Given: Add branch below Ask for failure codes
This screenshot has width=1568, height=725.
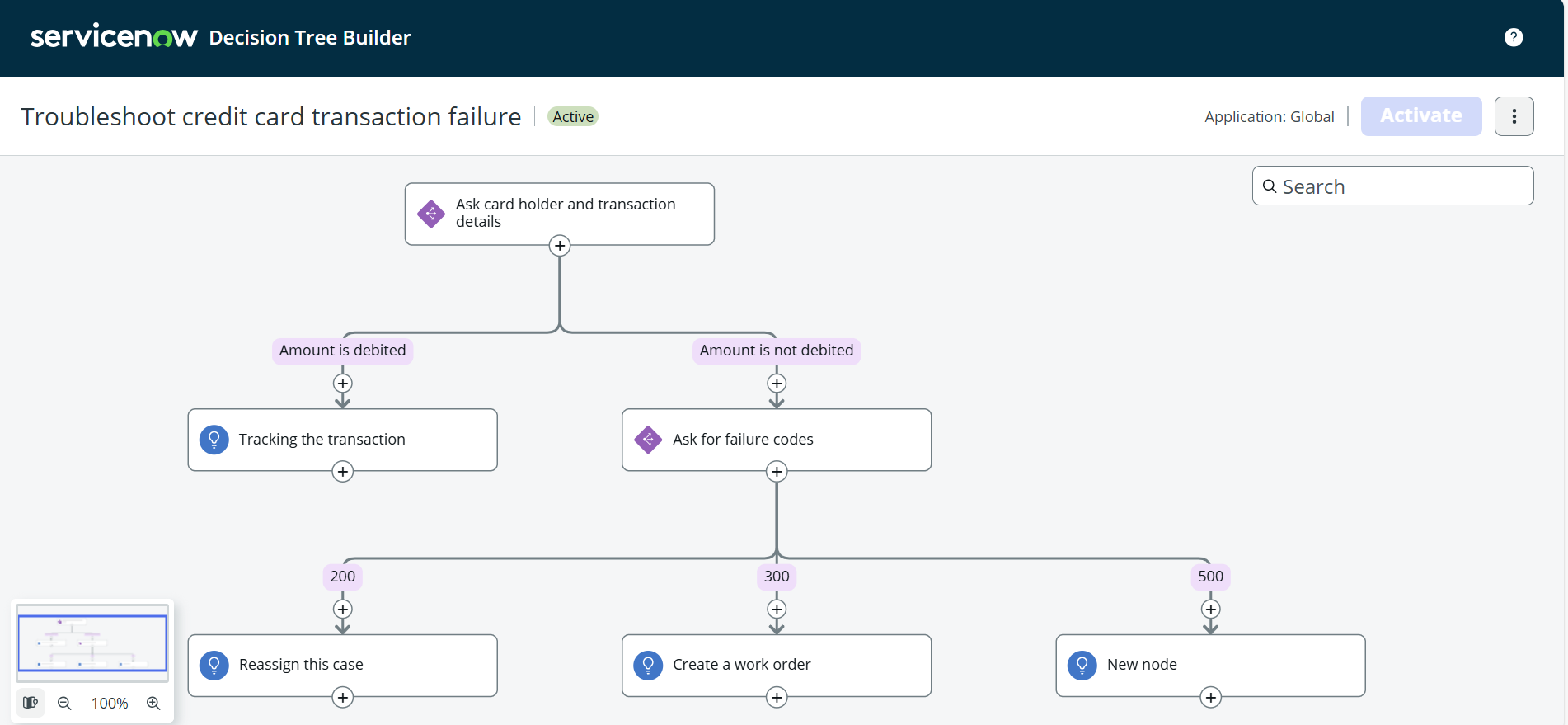Looking at the screenshot, I should click(777, 472).
